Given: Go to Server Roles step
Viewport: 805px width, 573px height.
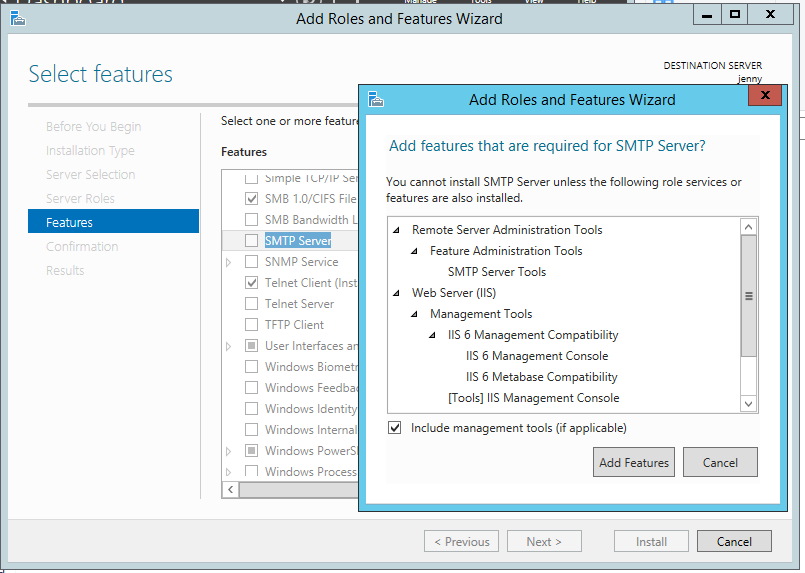Looking at the screenshot, I should click(x=80, y=198).
